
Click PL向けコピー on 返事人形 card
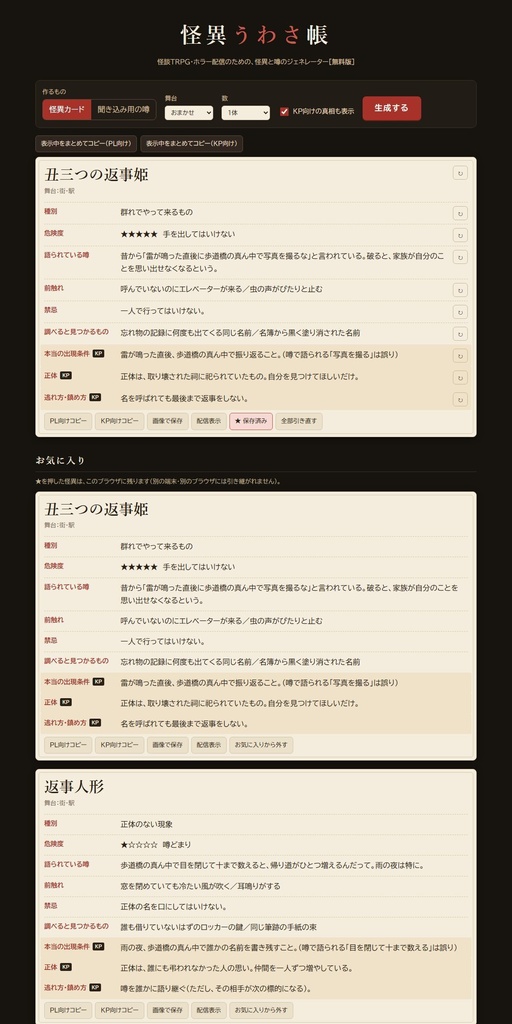click(x=68, y=1010)
